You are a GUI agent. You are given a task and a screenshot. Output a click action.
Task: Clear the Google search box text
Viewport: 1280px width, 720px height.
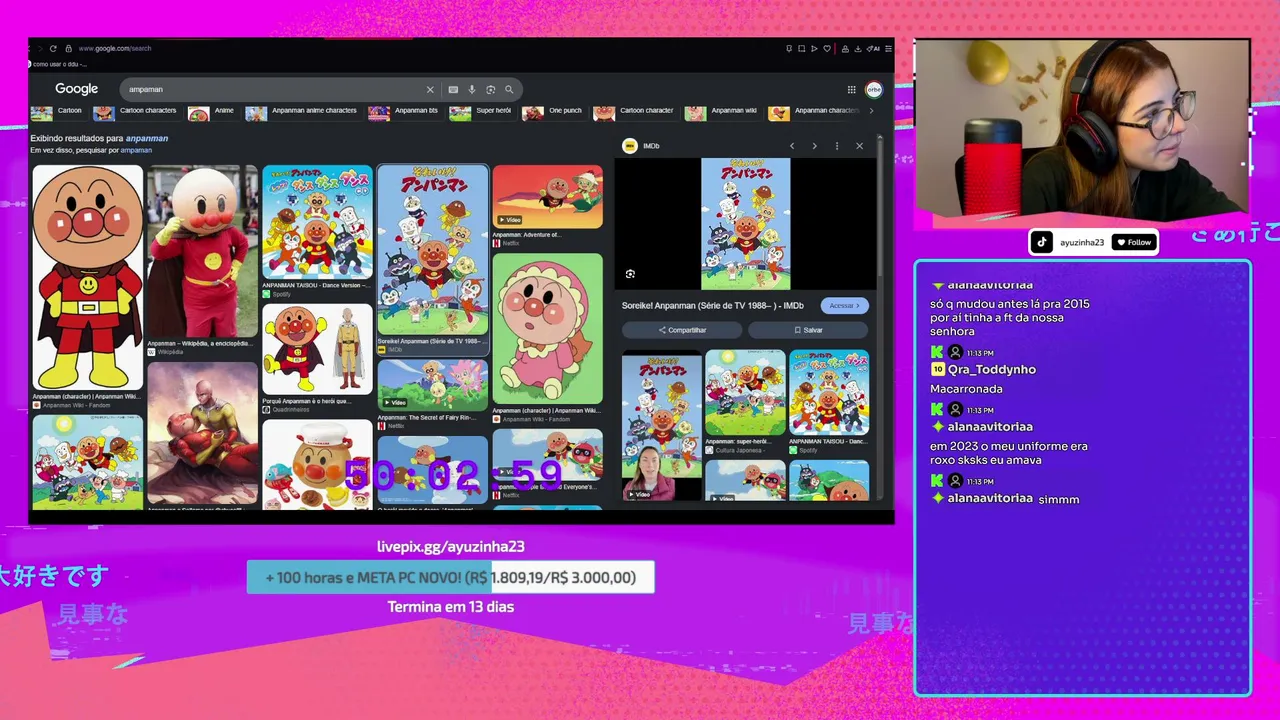pos(430,89)
